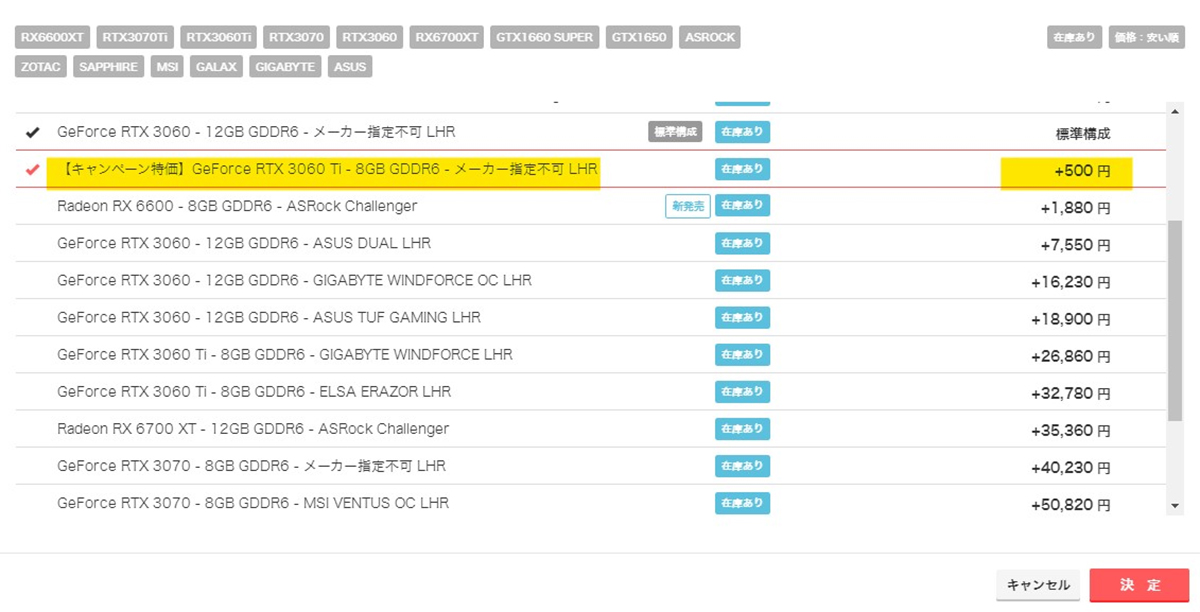
Task: Click the red checkmark on campaign row
Action: [x=33, y=169]
